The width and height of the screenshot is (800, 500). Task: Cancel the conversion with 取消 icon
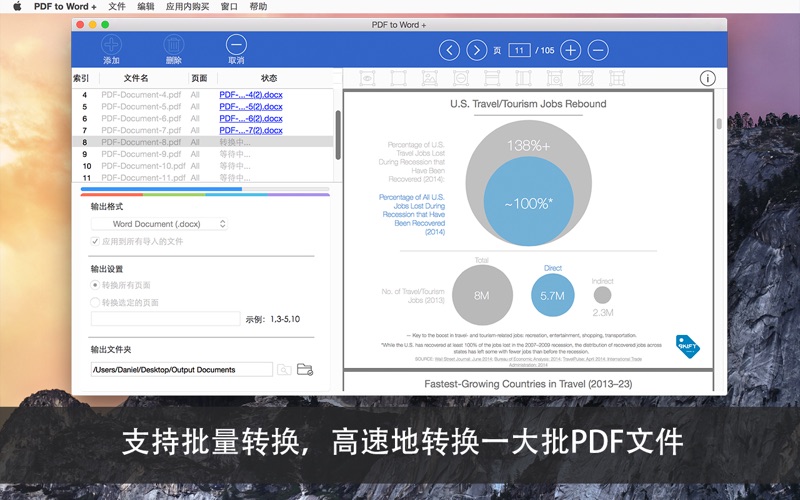pyautogui.click(x=236, y=45)
